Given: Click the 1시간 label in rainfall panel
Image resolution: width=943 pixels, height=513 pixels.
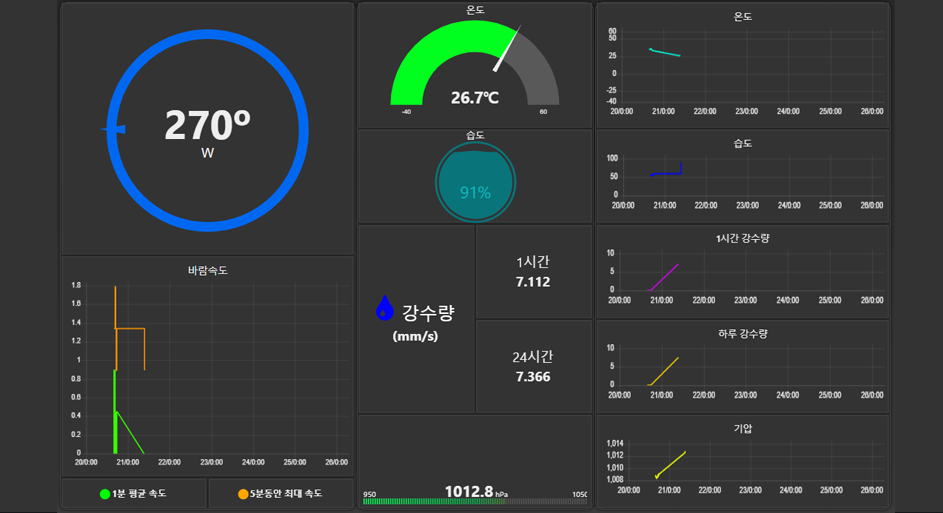Looking at the screenshot, I should tap(533, 262).
